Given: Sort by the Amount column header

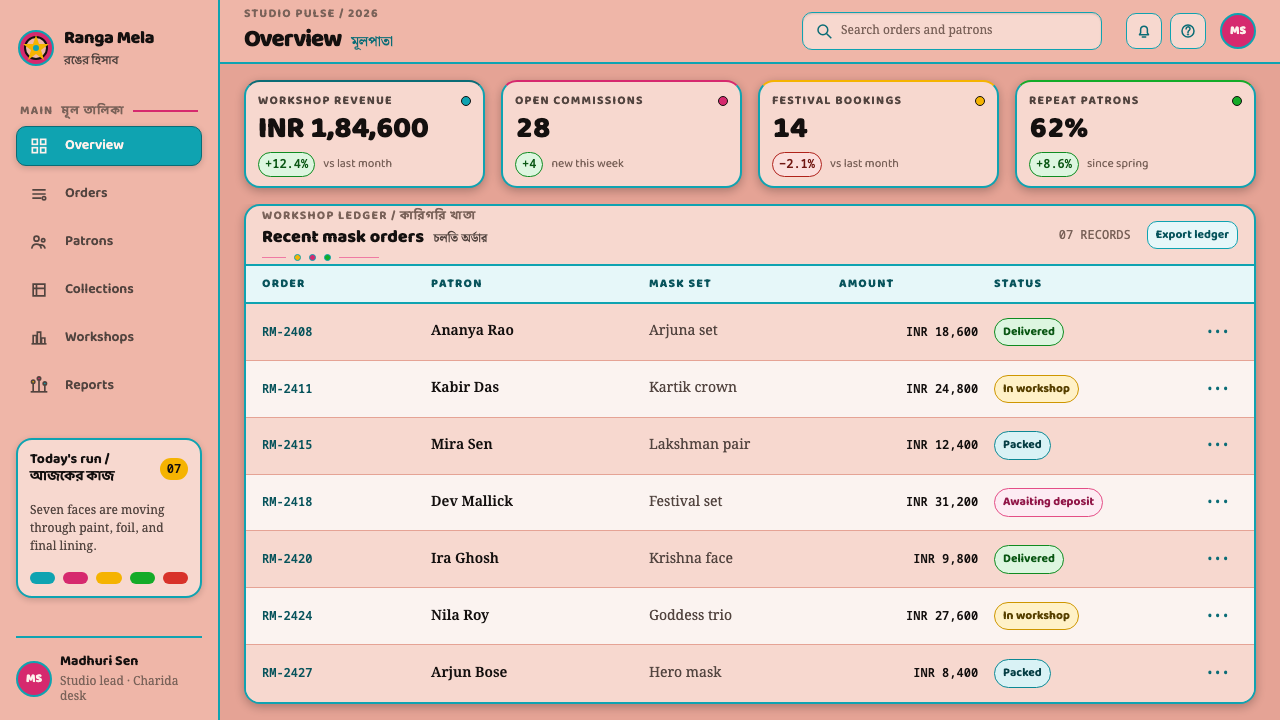Looking at the screenshot, I should (866, 284).
